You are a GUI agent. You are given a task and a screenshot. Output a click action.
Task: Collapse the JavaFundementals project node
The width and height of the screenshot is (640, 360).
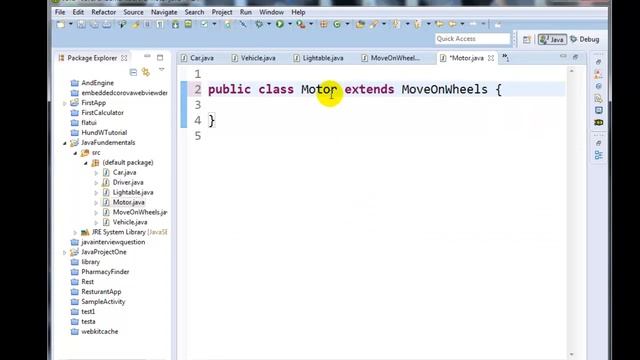pos(64,143)
